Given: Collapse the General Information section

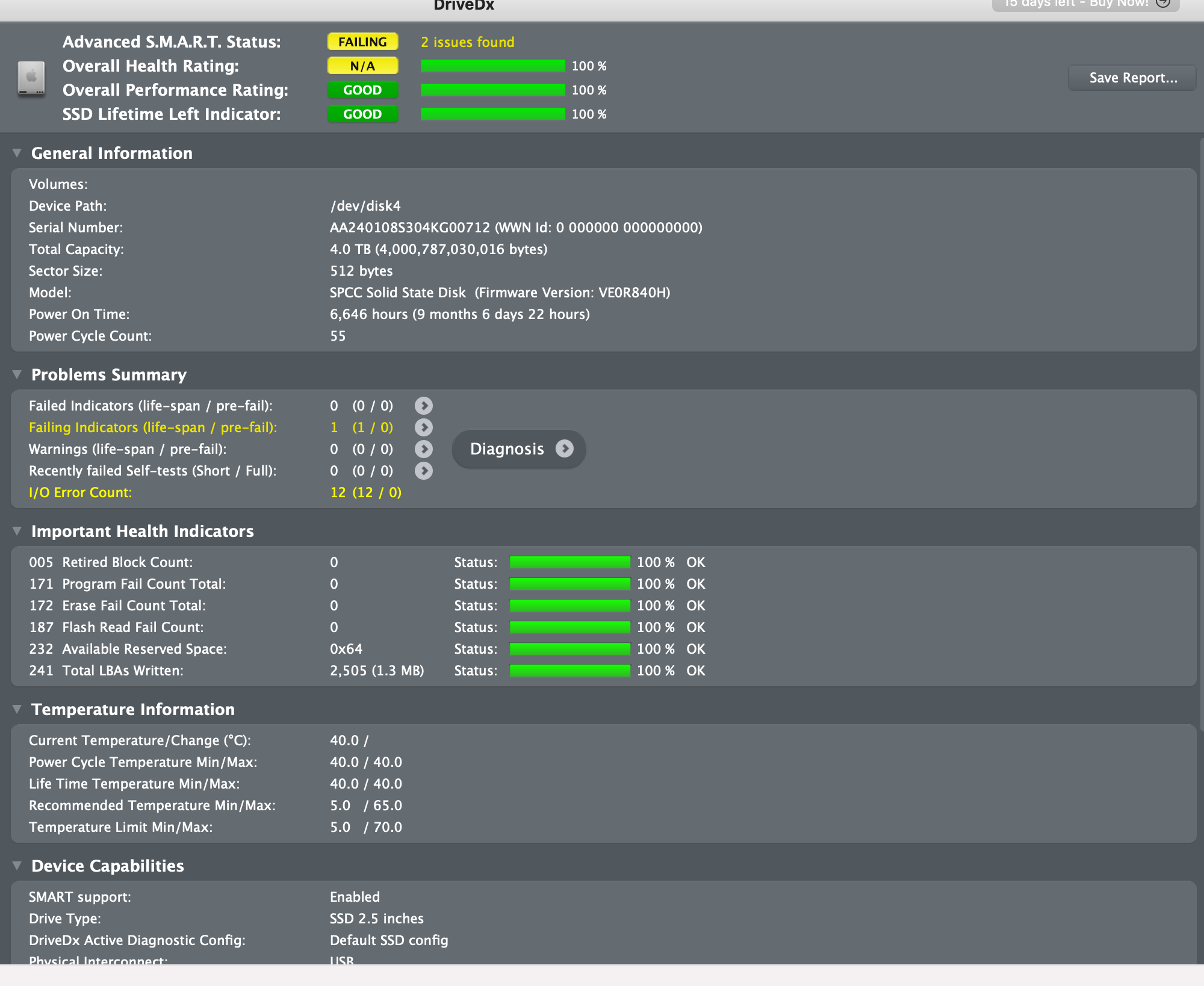Looking at the screenshot, I should (17, 153).
